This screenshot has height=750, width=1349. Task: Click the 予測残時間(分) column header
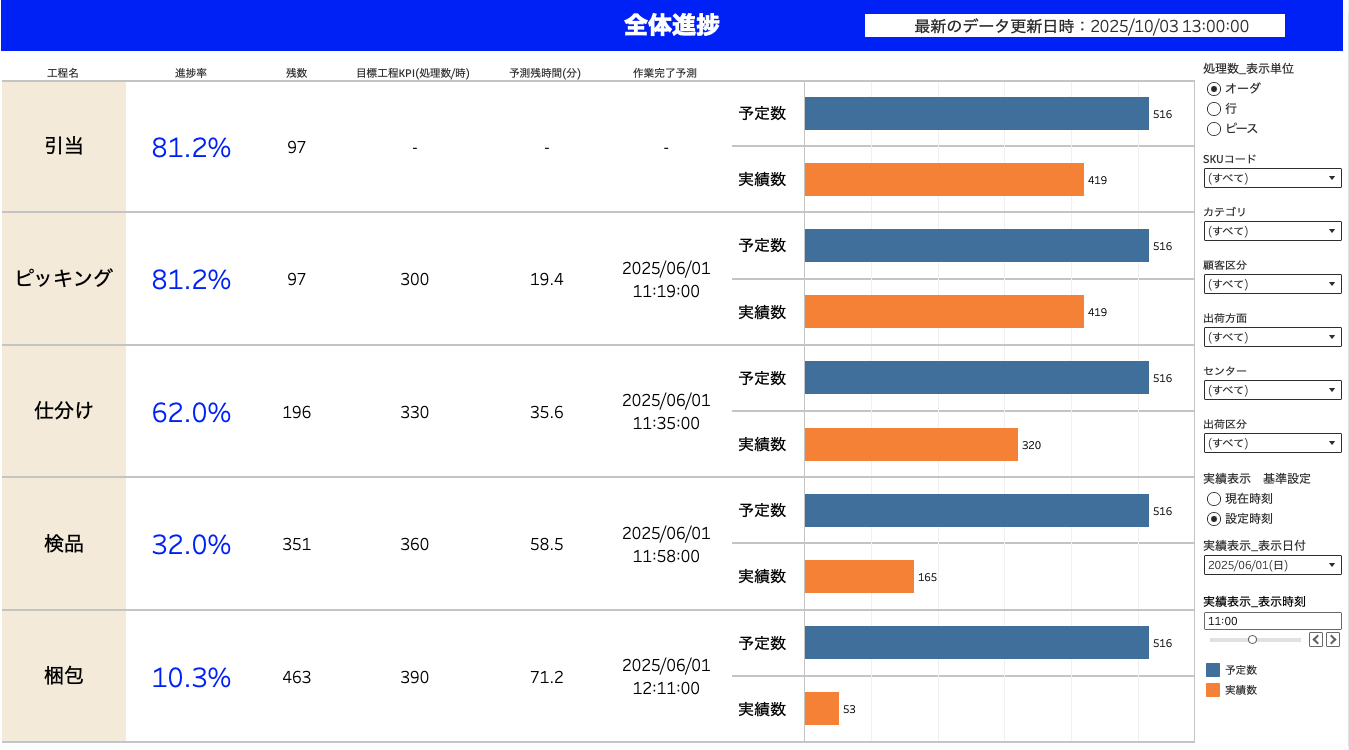(x=545, y=73)
